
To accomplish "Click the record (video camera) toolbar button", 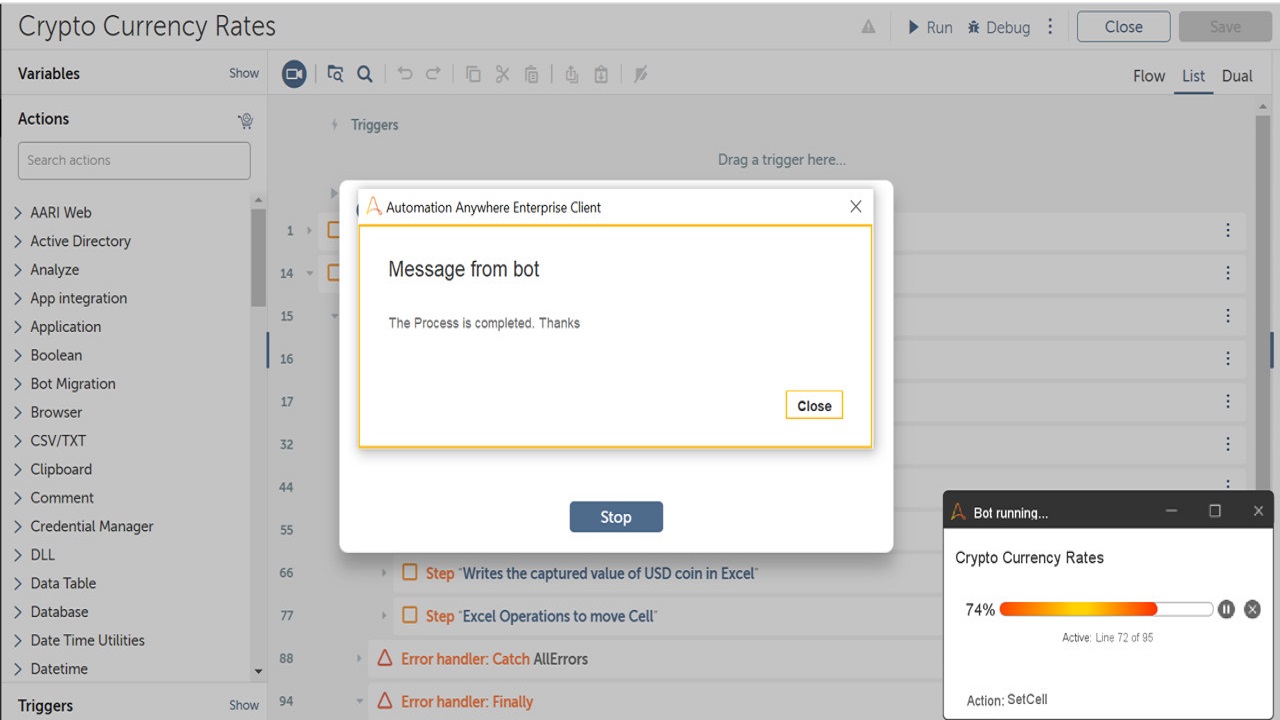I will (x=294, y=74).
